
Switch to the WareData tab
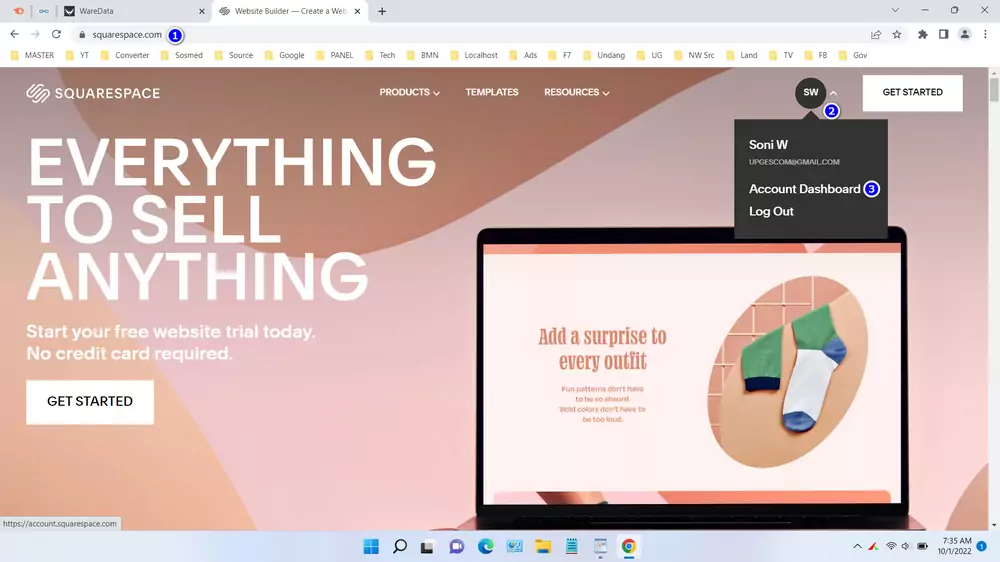[x=135, y=11]
